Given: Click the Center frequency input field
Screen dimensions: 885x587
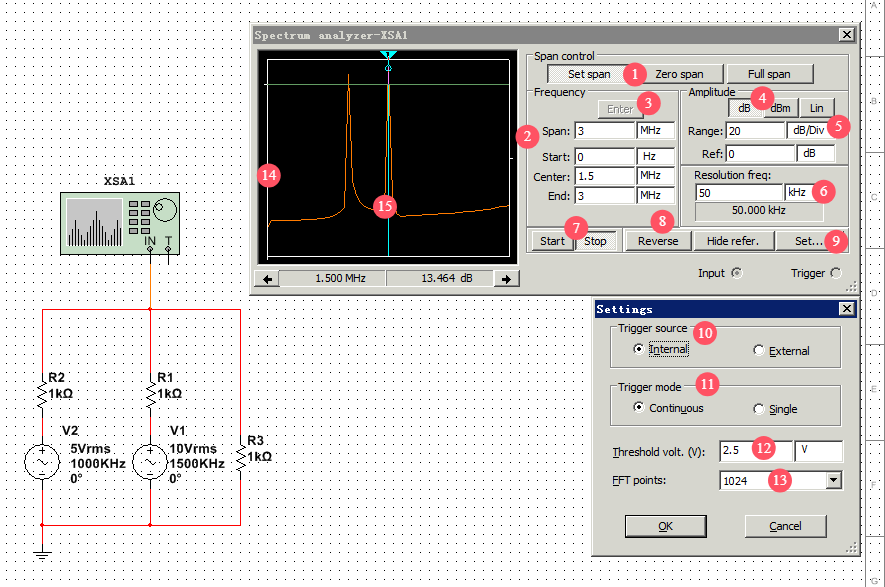Looking at the screenshot, I should [x=605, y=176].
